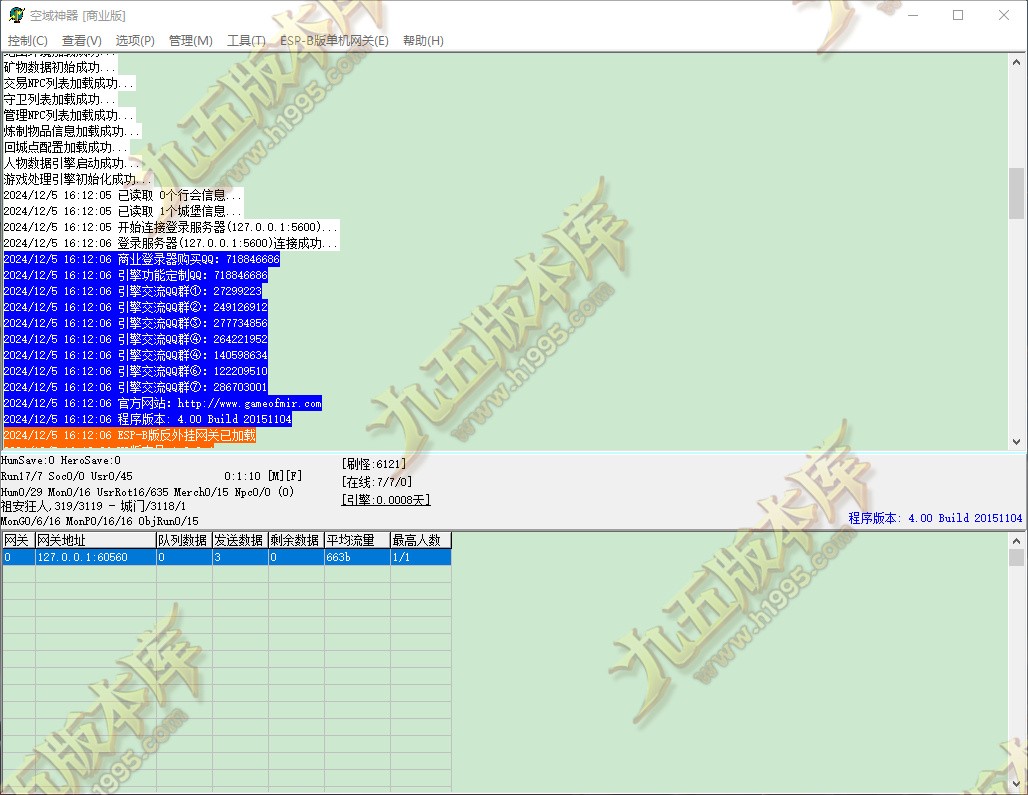Click the HumSave:0 HeroSave:0 status text
This screenshot has height=795, width=1028.
click(x=61, y=461)
